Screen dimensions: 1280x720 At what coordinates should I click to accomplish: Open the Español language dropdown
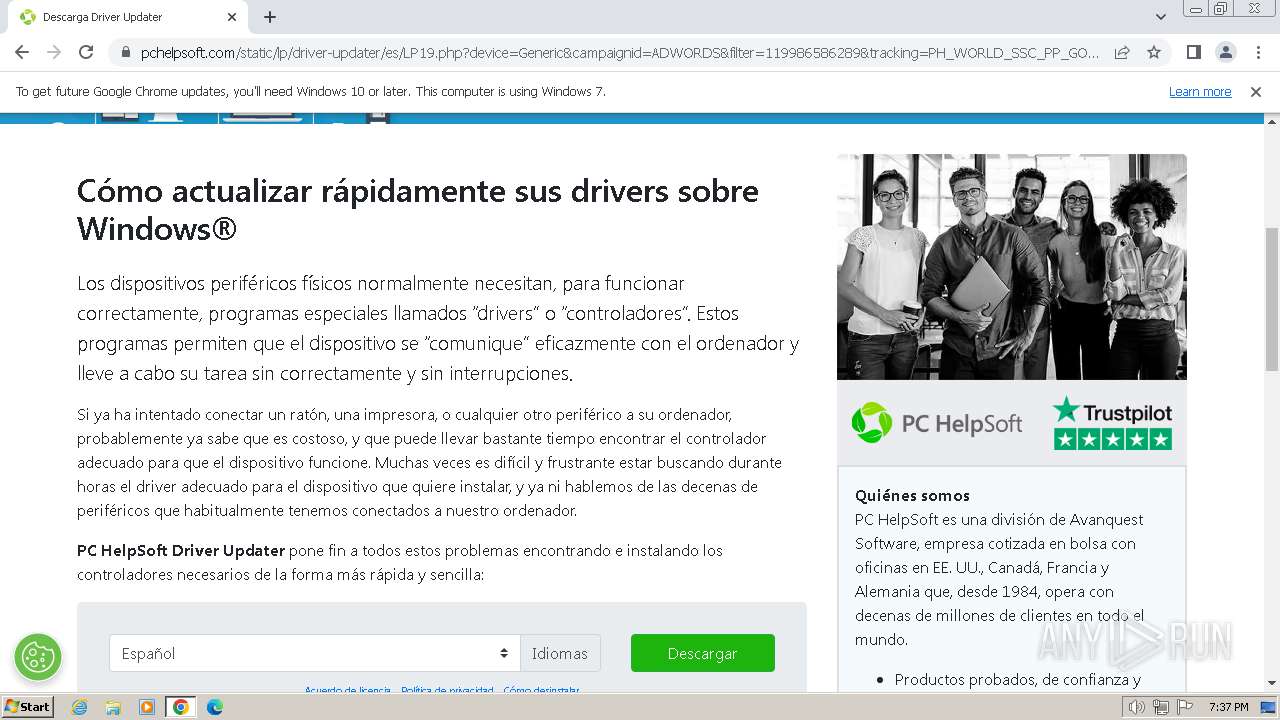[x=314, y=653]
